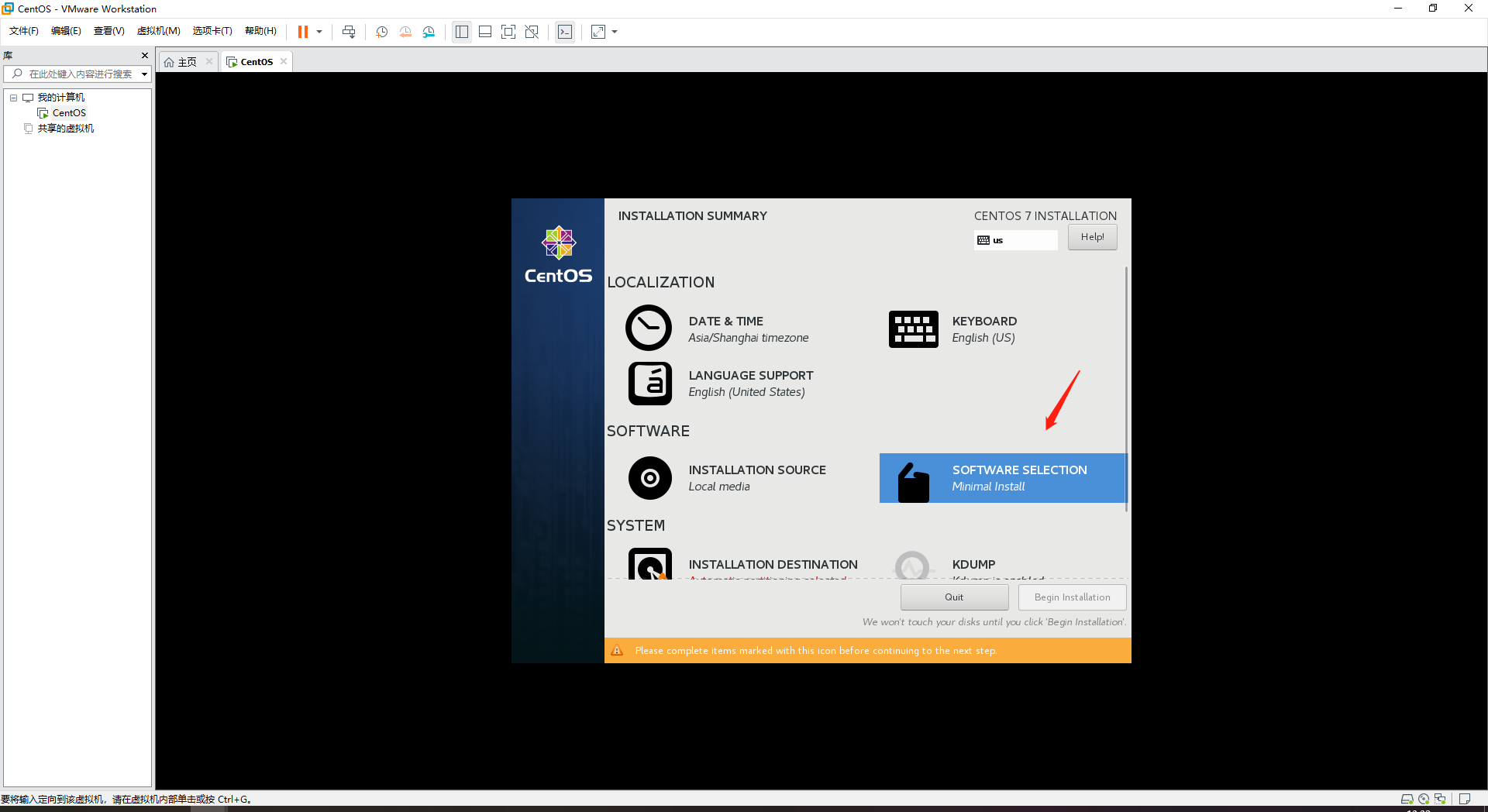The height and width of the screenshot is (812, 1488).
Task: Close the 主页 tab
Action: pyautogui.click(x=209, y=62)
